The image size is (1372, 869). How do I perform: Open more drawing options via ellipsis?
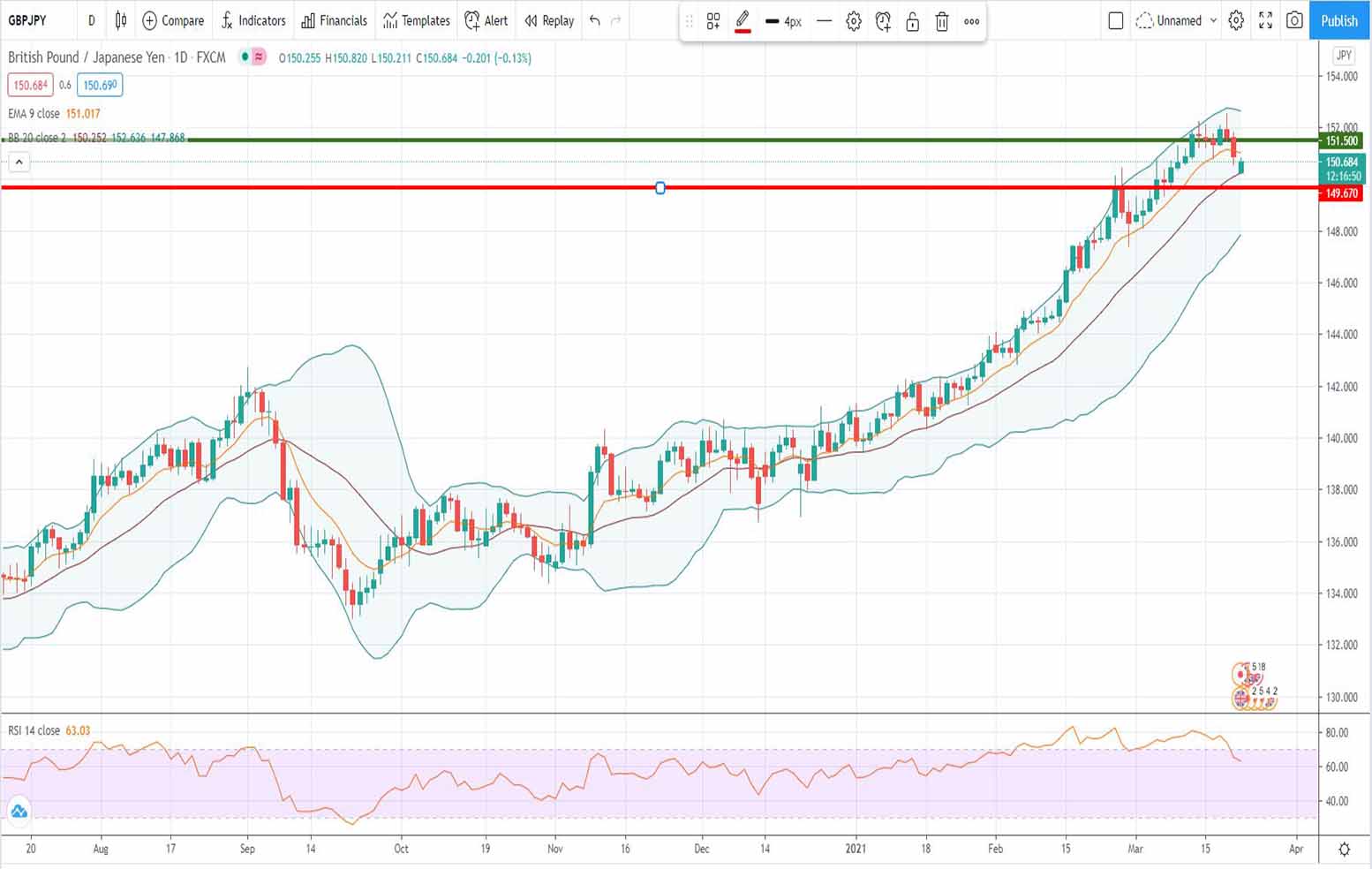(x=971, y=21)
